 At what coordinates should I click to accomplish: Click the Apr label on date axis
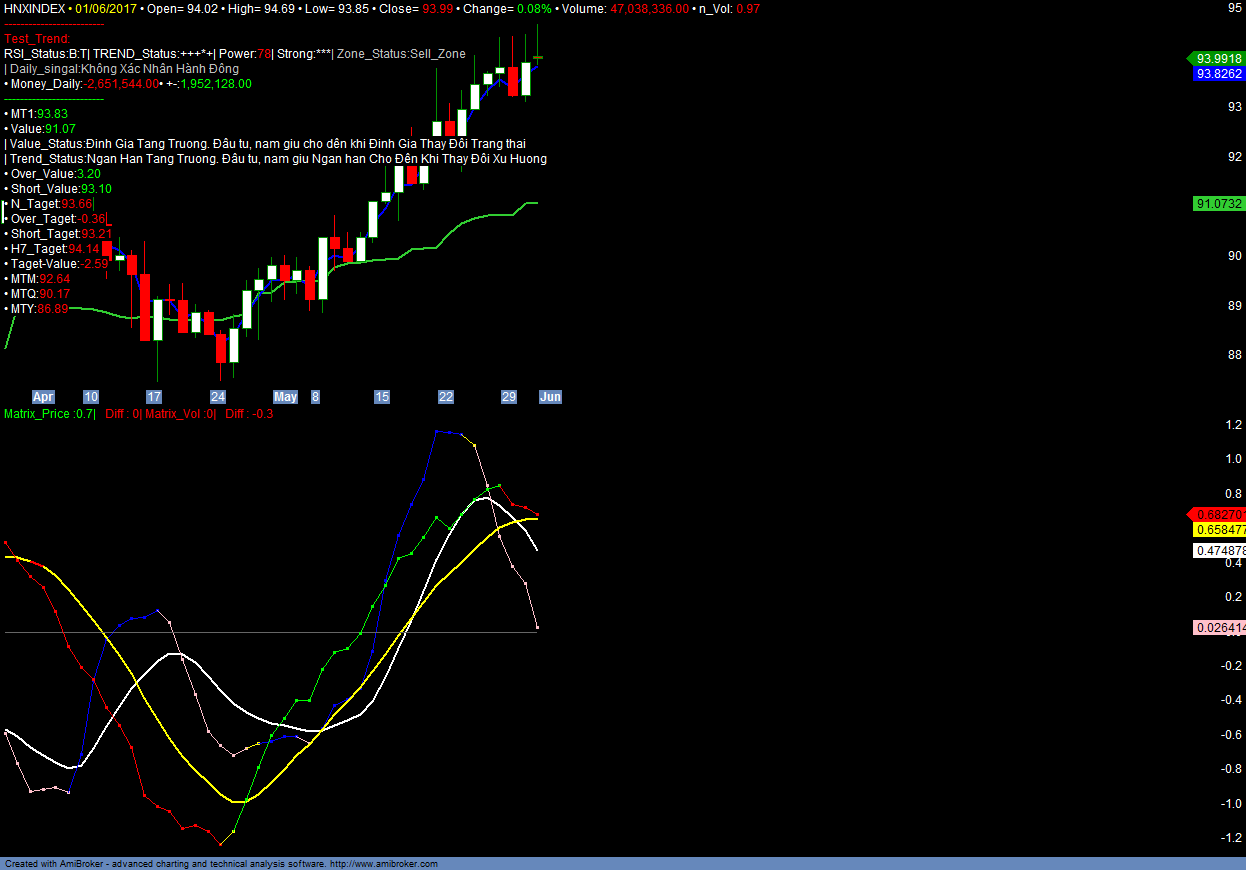click(43, 397)
